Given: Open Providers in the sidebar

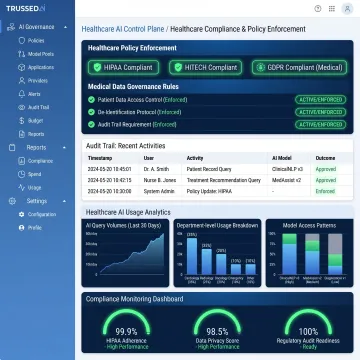Looking at the screenshot, I should click(38, 81).
